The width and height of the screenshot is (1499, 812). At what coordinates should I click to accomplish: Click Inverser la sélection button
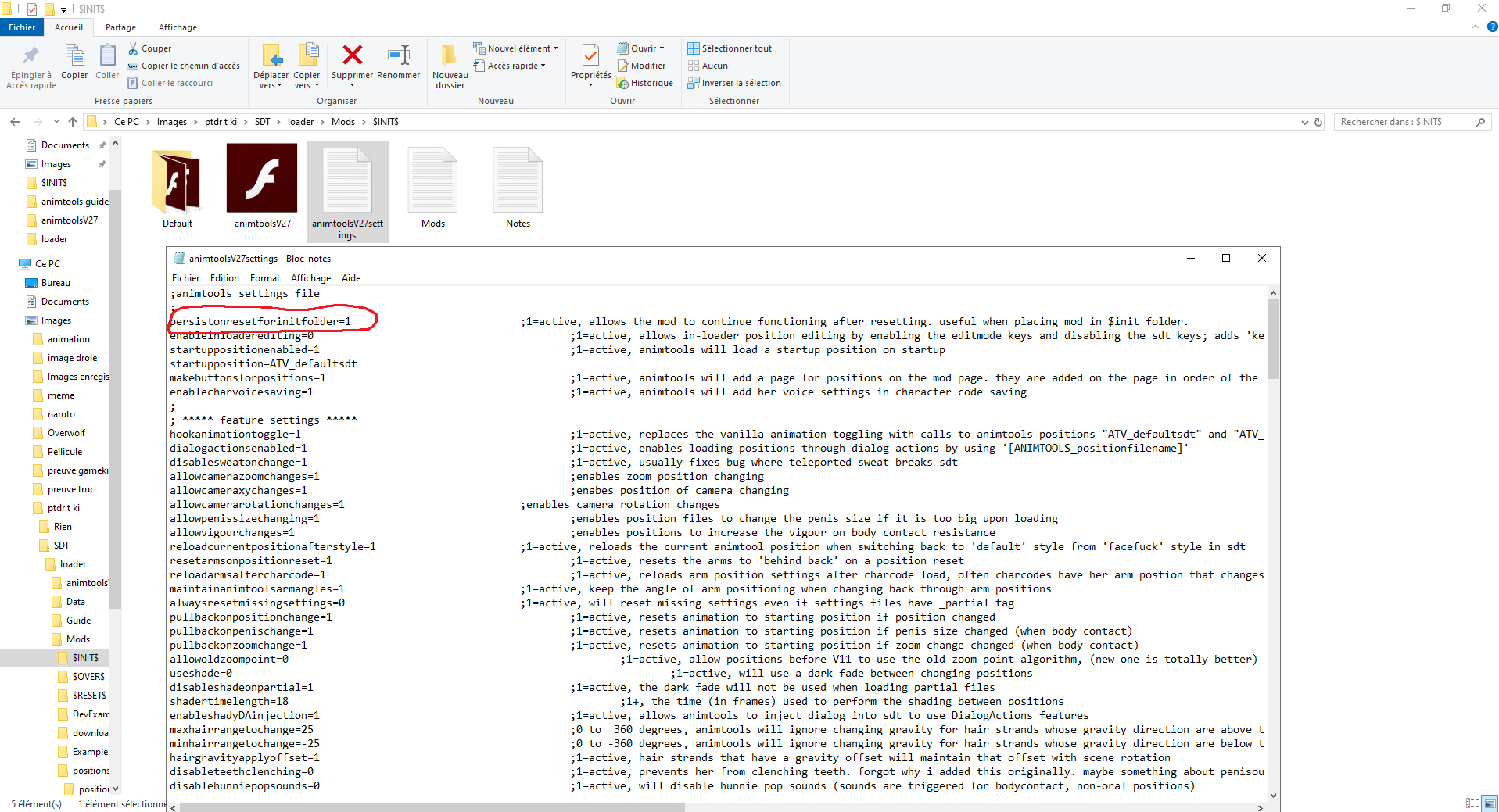click(734, 83)
